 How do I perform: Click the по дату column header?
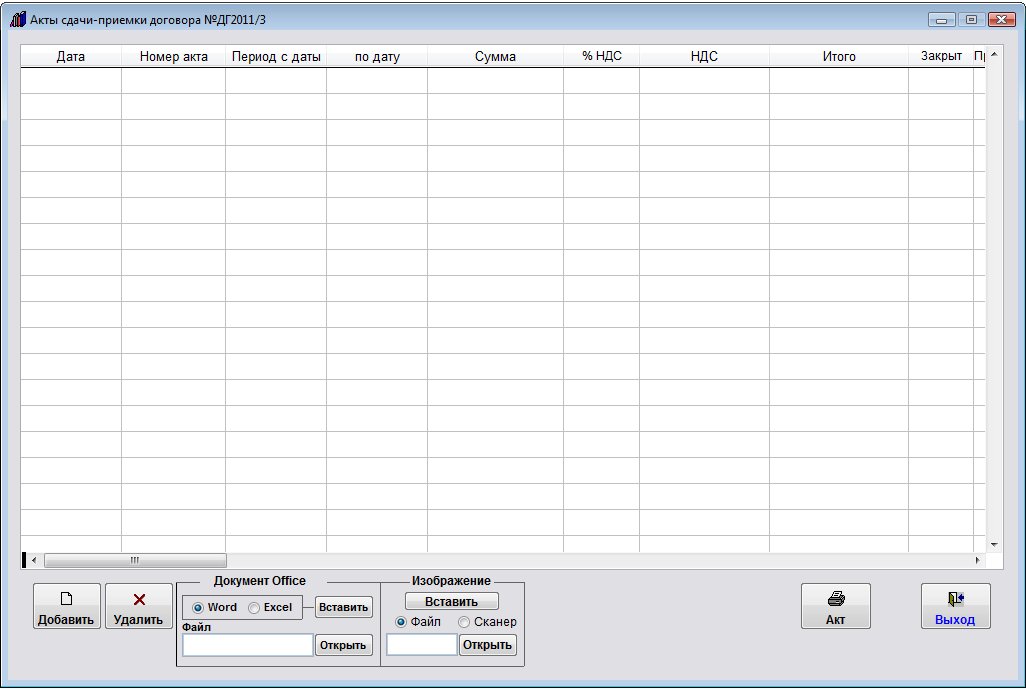click(x=377, y=56)
